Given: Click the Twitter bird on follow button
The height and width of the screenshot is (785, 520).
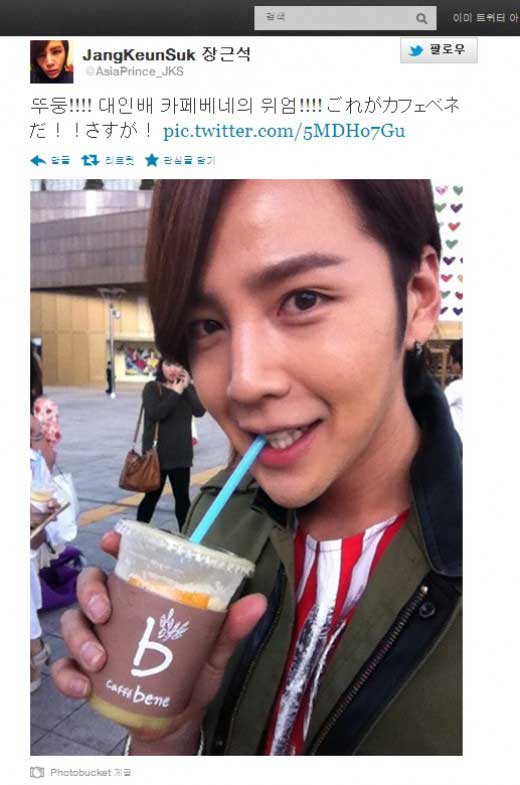Looking at the screenshot, I should click(416, 51).
